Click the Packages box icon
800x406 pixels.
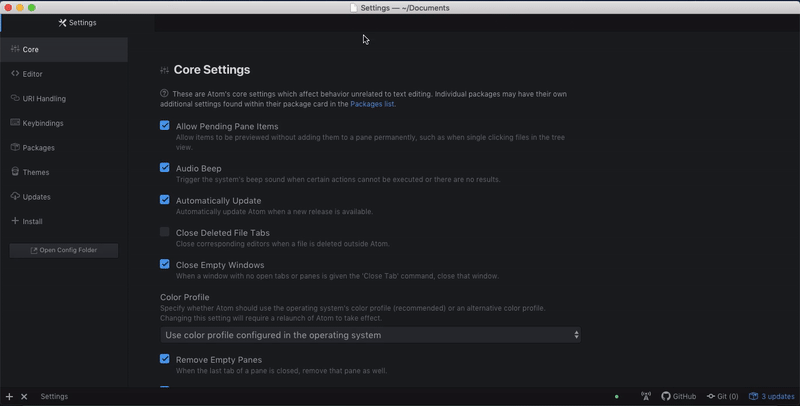pyautogui.click(x=15, y=147)
